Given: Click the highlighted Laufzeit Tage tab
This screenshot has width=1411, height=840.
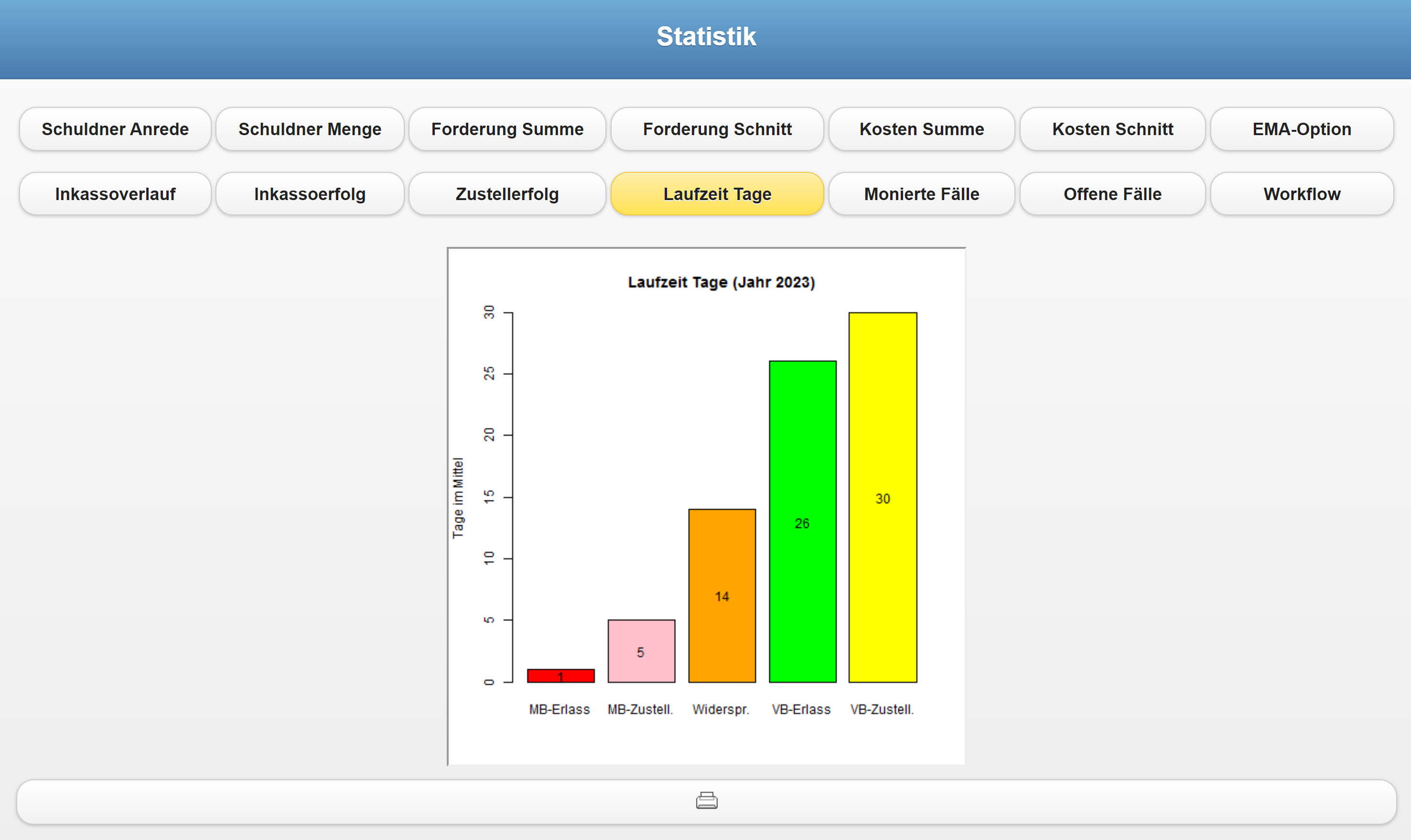Looking at the screenshot, I should (717, 194).
